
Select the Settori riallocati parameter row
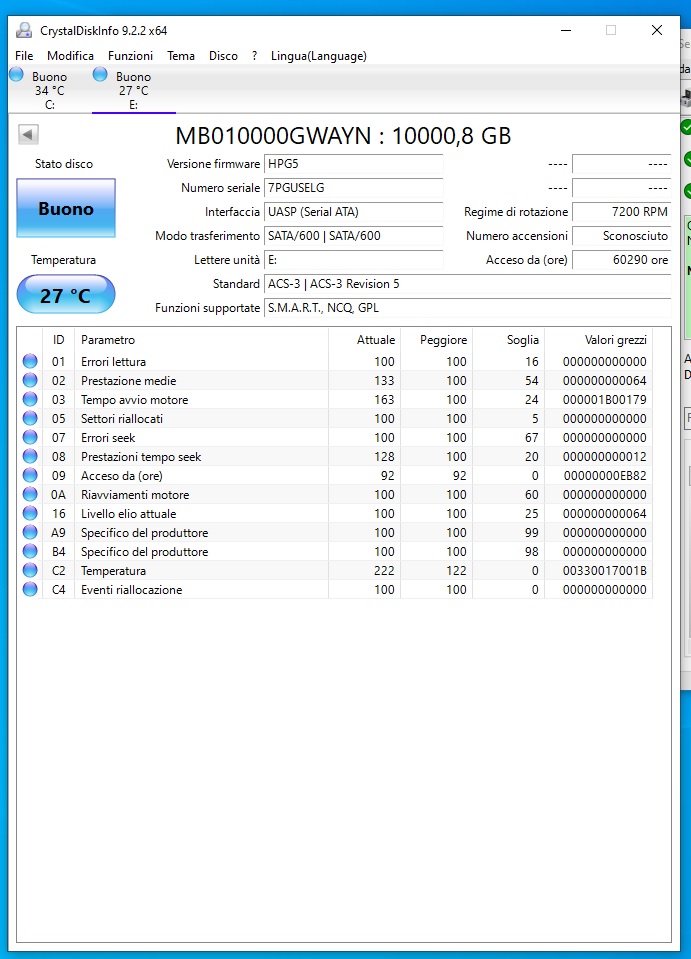(335, 418)
